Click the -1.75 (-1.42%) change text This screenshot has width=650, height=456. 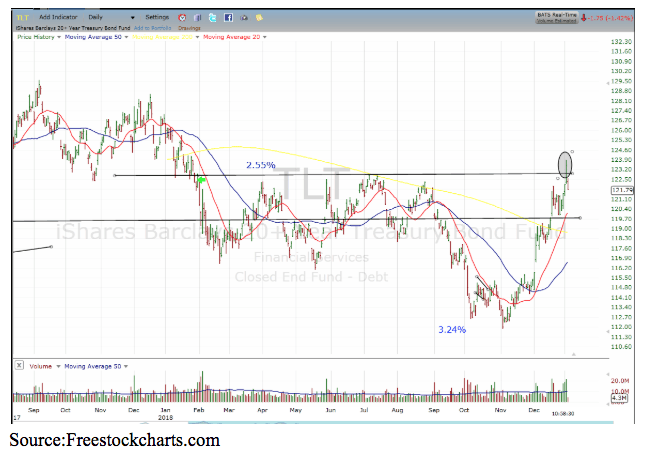[611, 18]
